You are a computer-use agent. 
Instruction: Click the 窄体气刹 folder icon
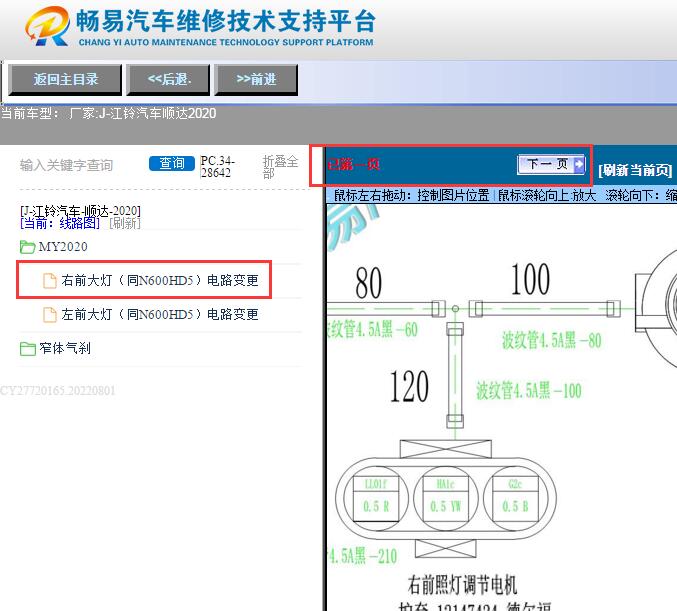click(x=28, y=348)
